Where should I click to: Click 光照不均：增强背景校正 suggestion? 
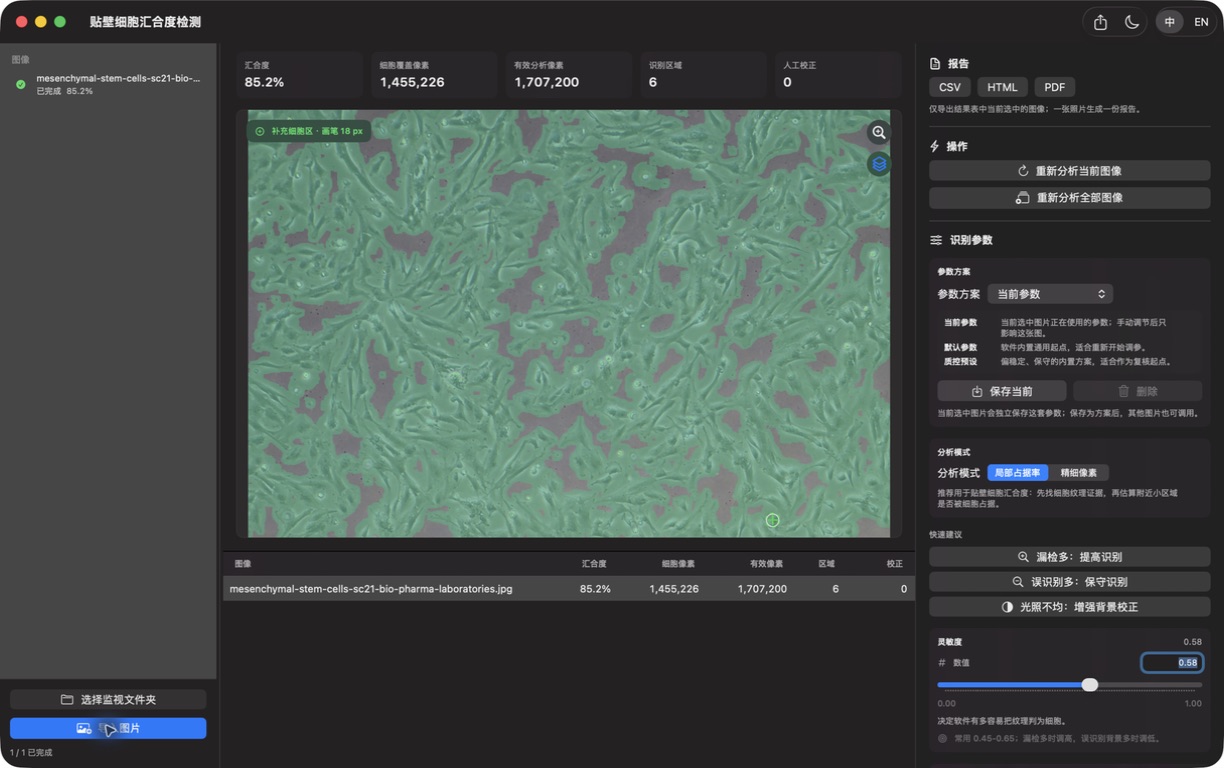(1069, 607)
